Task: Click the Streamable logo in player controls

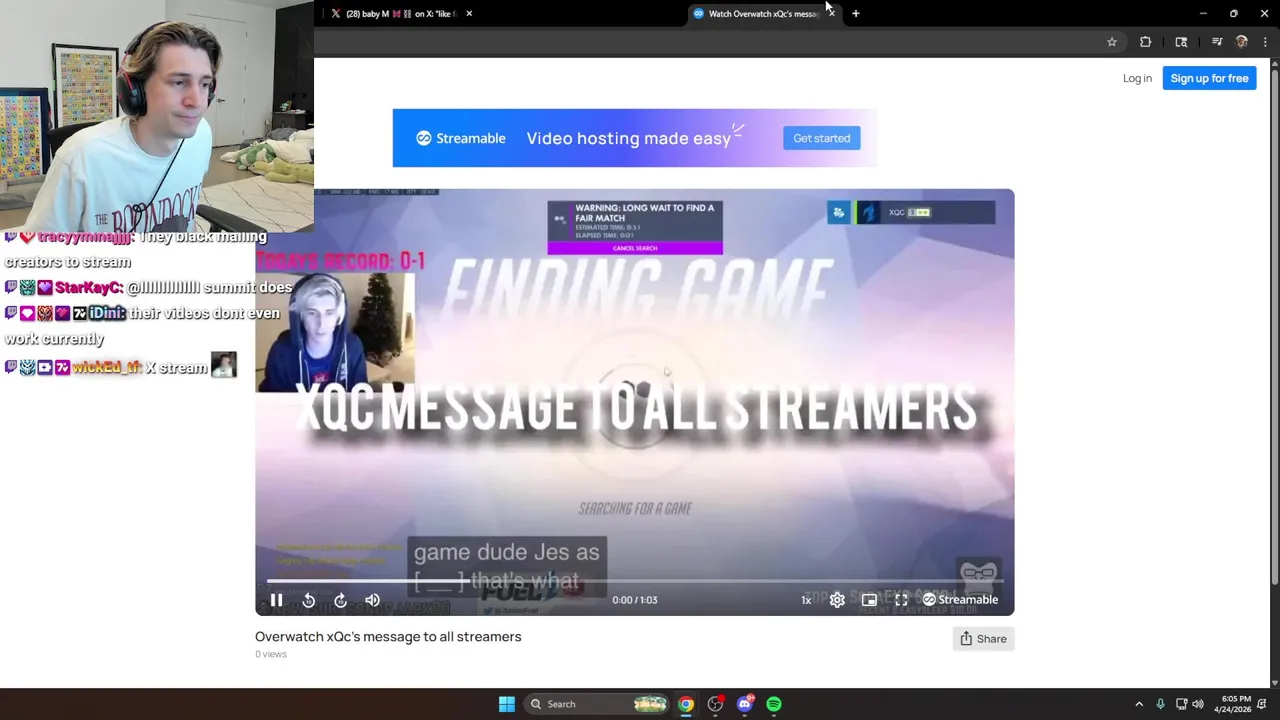Action: (960, 600)
